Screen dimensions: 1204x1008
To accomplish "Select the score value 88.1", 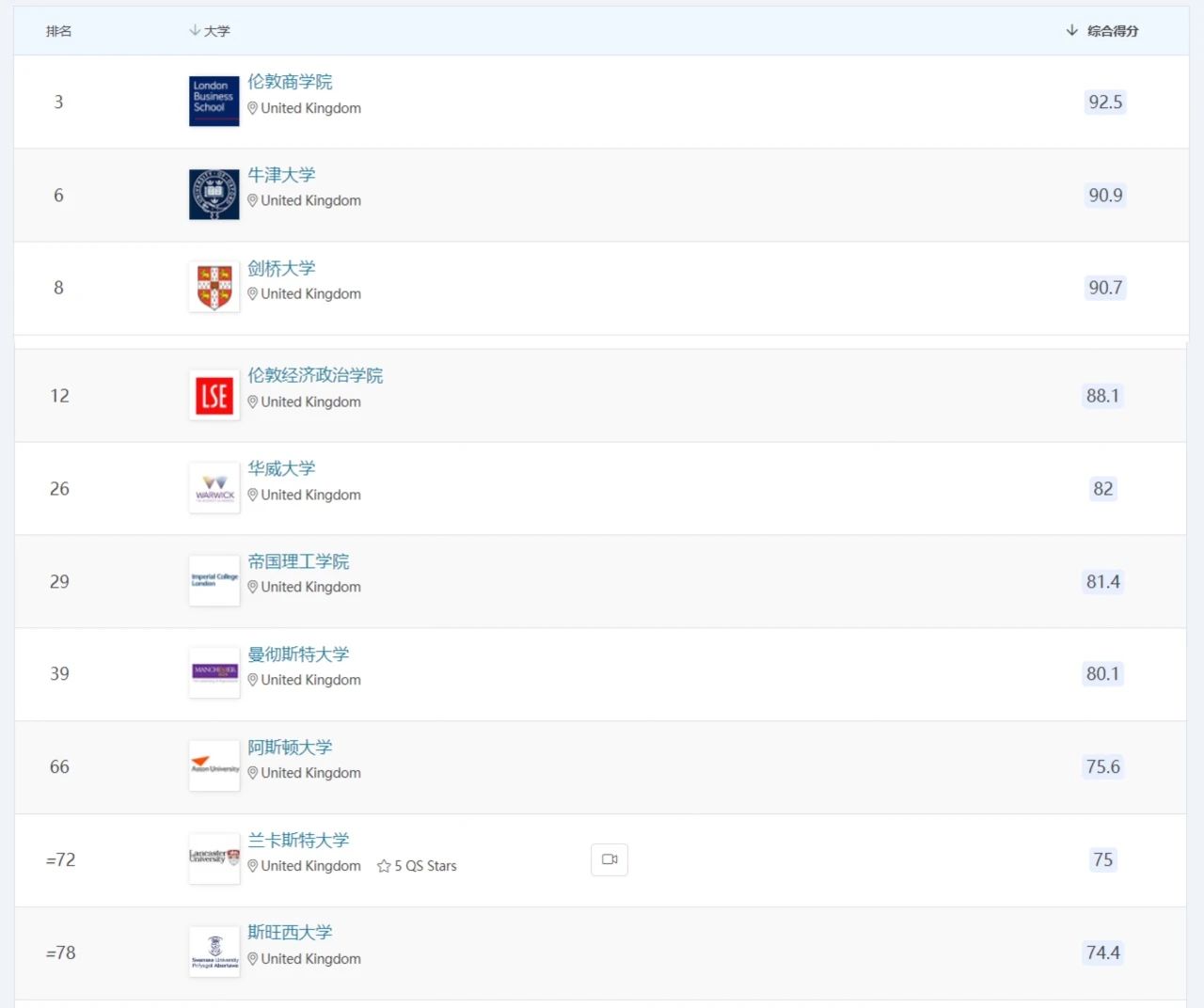I will pyautogui.click(x=1103, y=396).
